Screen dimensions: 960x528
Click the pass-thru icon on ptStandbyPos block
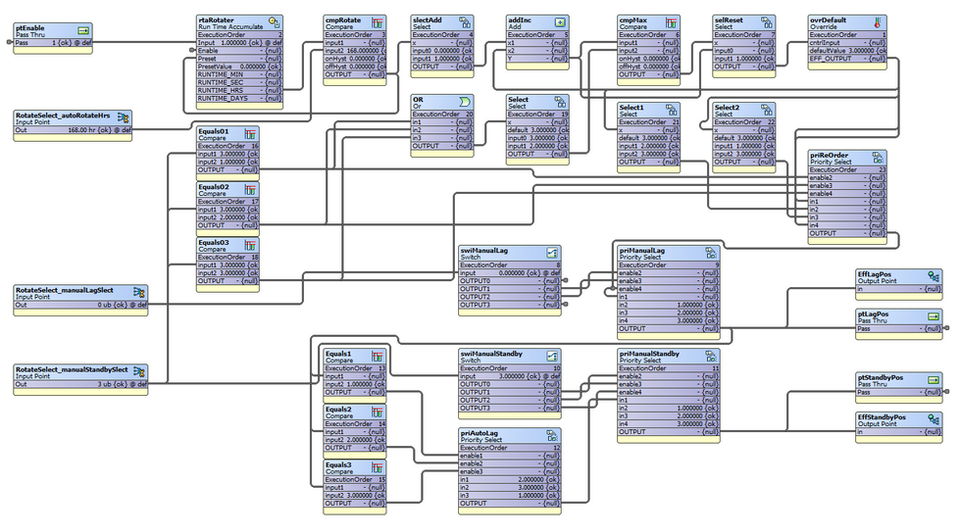tap(934, 380)
